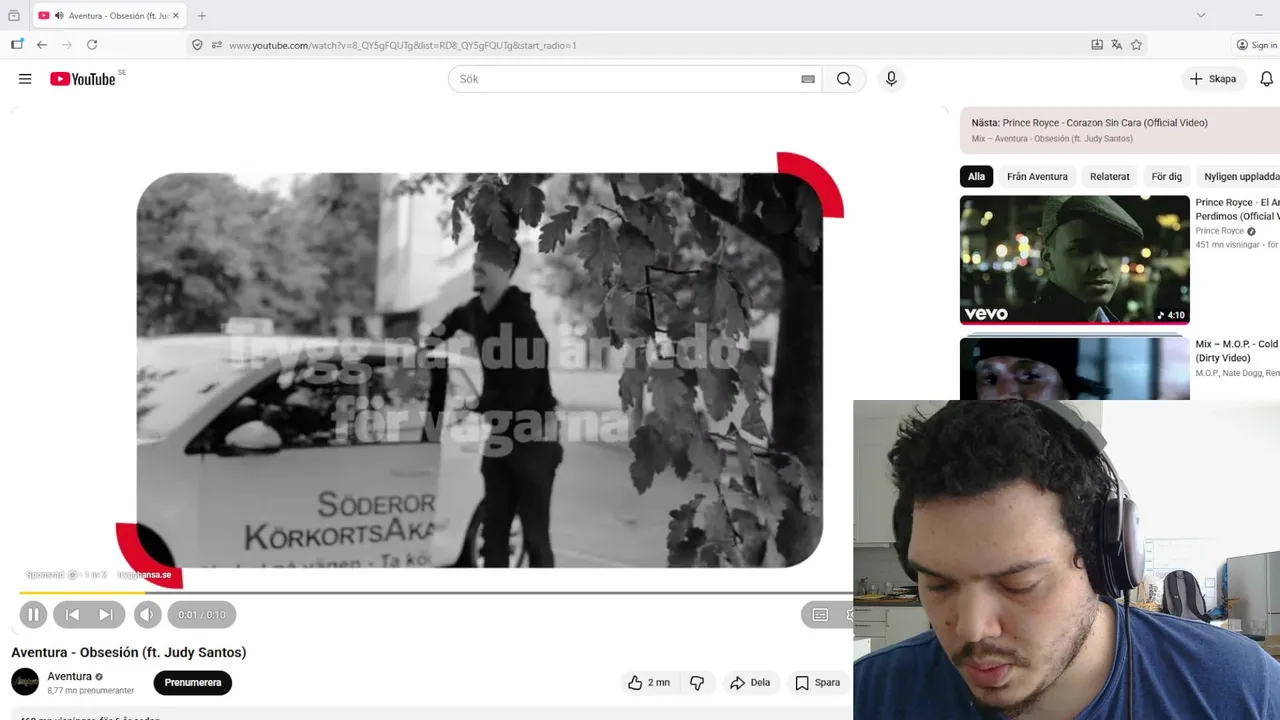Click the ad info icon beside Sponsrad
The height and width of the screenshot is (720, 1280).
tap(72, 575)
